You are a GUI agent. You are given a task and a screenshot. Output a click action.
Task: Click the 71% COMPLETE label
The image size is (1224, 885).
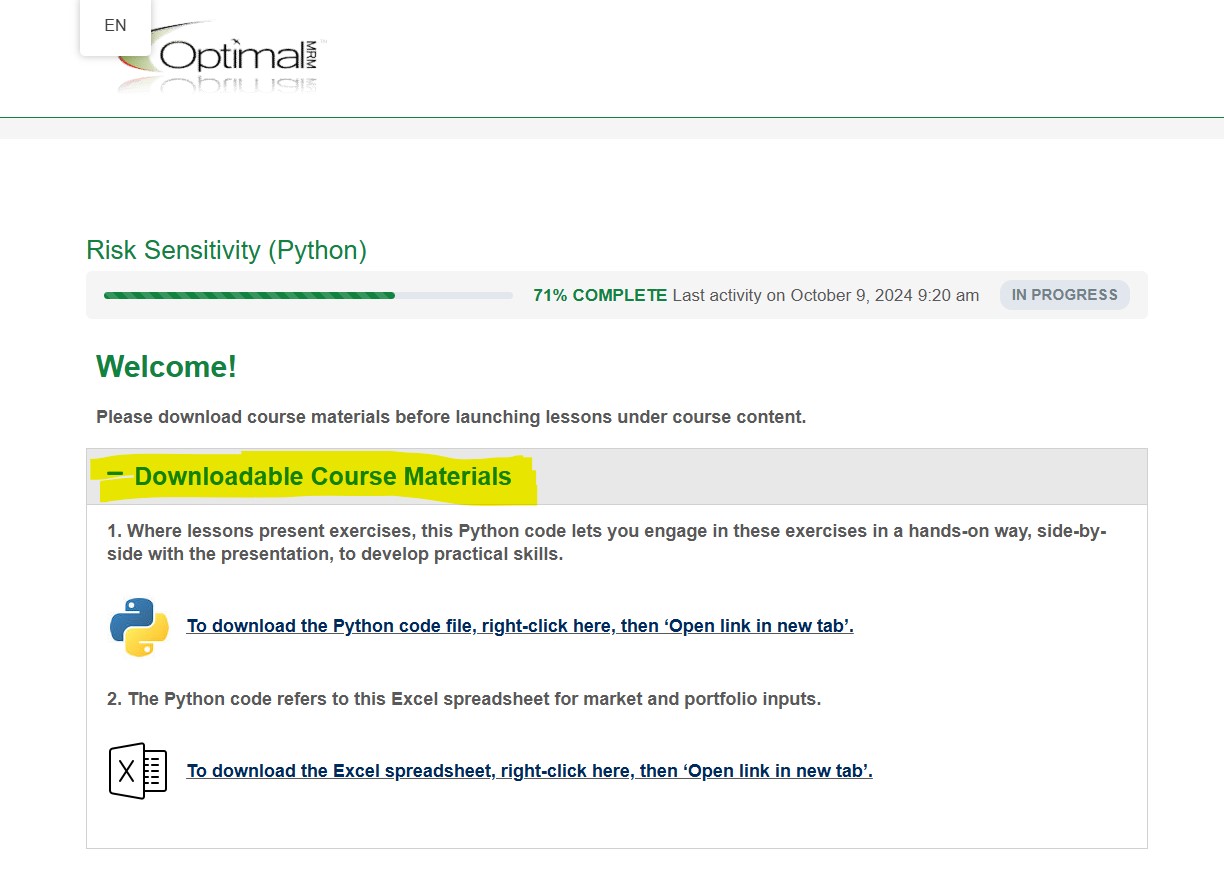click(x=599, y=296)
